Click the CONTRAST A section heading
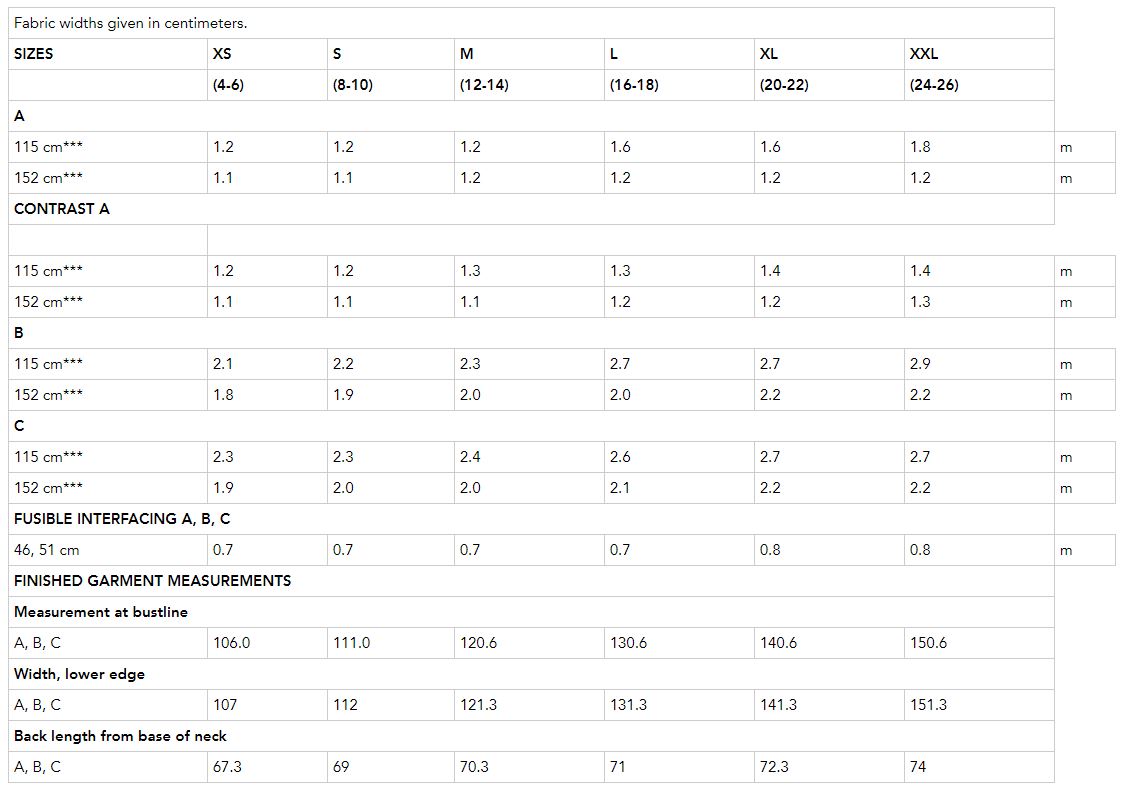The height and width of the screenshot is (802, 1125). [62, 209]
